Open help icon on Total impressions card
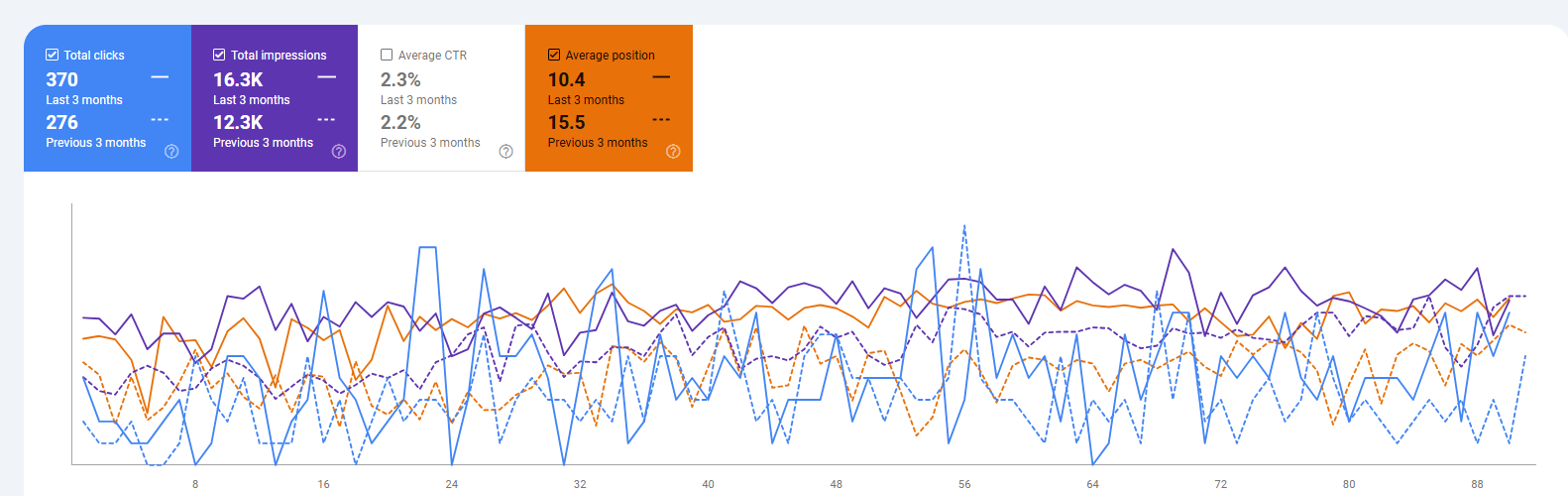 (339, 152)
